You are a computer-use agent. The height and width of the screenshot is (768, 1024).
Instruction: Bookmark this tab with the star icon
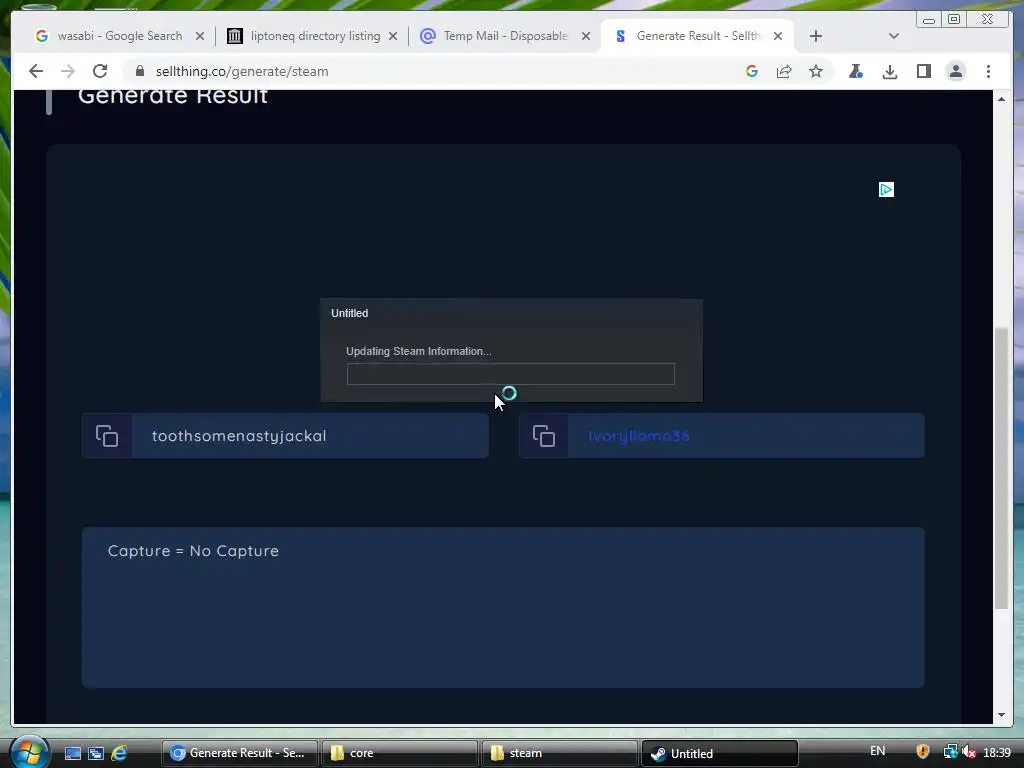click(x=816, y=71)
